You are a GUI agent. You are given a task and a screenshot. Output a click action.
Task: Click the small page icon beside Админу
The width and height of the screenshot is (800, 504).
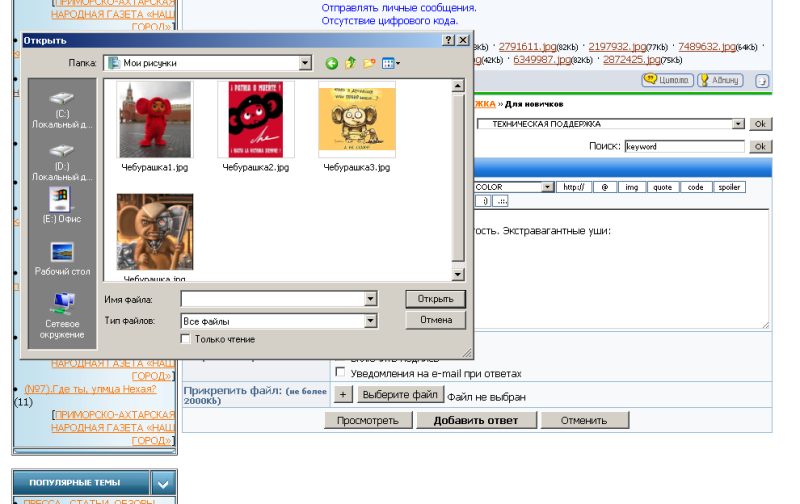(762, 81)
